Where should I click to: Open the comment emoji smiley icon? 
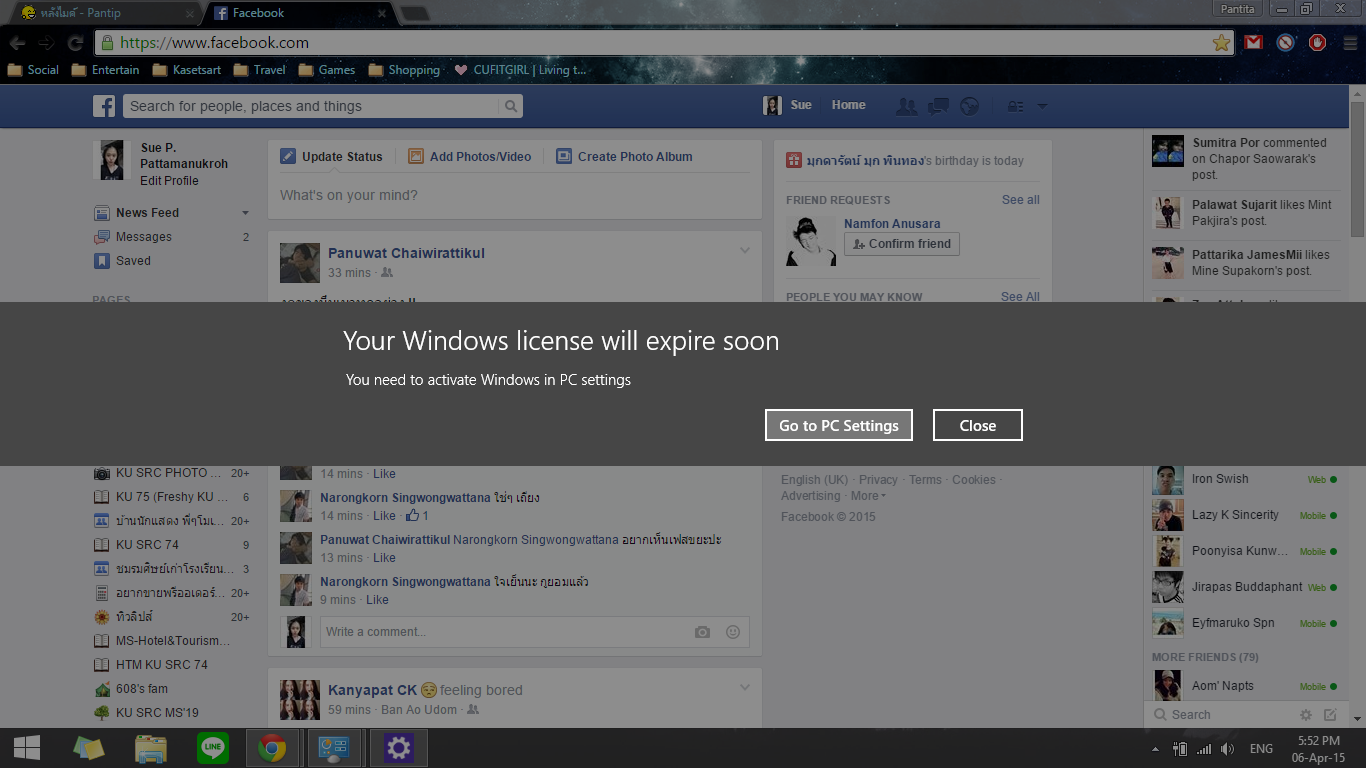[x=733, y=632]
